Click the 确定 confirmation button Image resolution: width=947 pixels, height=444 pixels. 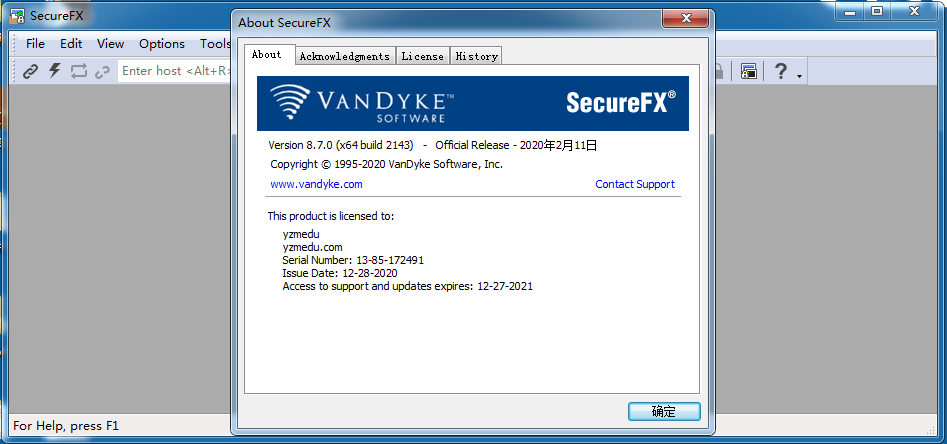[664, 412]
